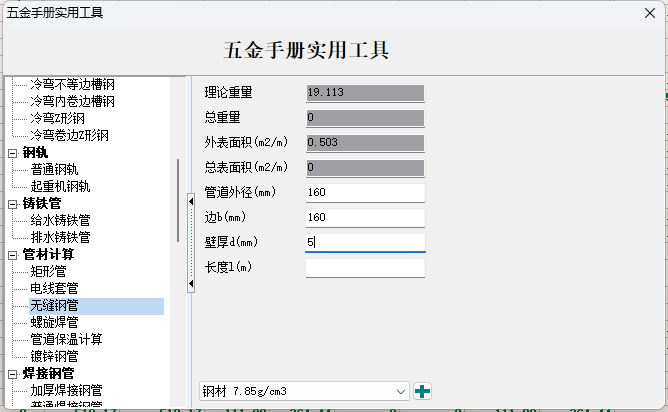Click the green plus add-material icon
This screenshot has height=412, width=668.
422,391
